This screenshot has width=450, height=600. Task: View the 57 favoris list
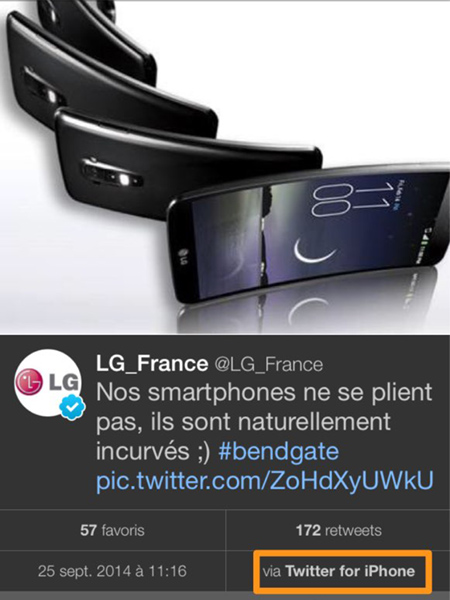112,530
